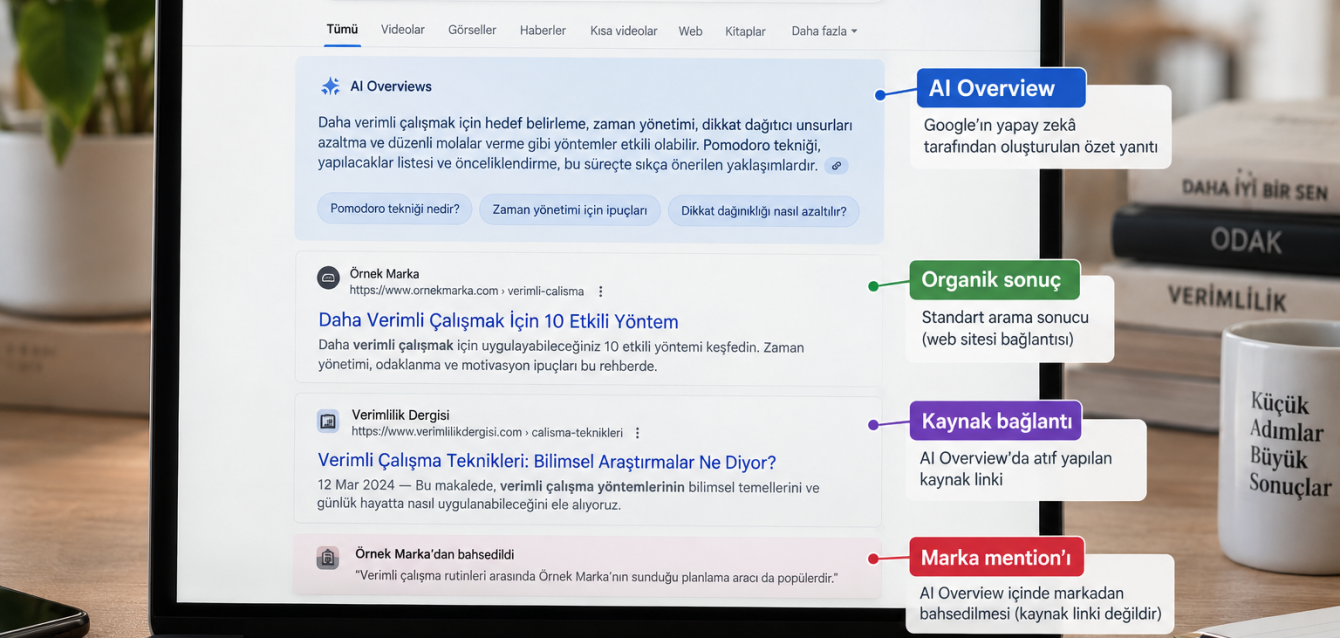
Task: Open Verimli Çalışma Teknikleri: Bilimsel Araştırmalar link
Action: point(547,462)
